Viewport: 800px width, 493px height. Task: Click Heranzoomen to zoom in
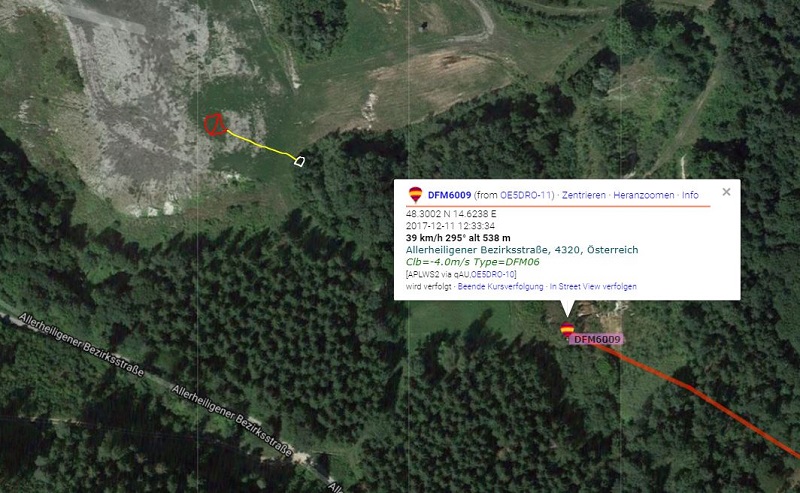pos(643,195)
